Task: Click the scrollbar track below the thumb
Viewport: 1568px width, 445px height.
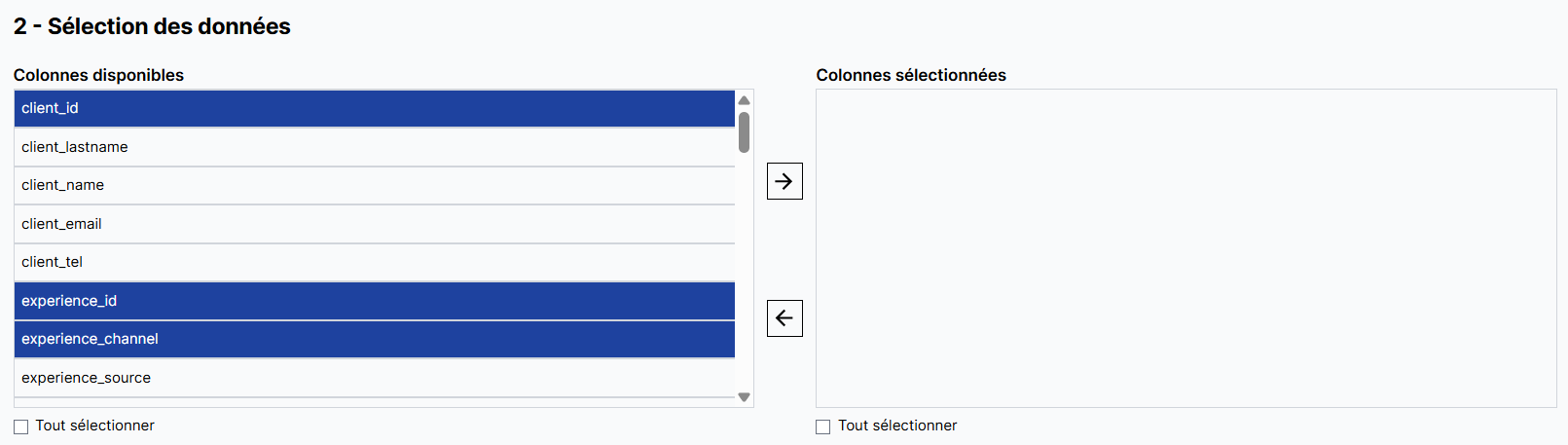Action: point(744,273)
